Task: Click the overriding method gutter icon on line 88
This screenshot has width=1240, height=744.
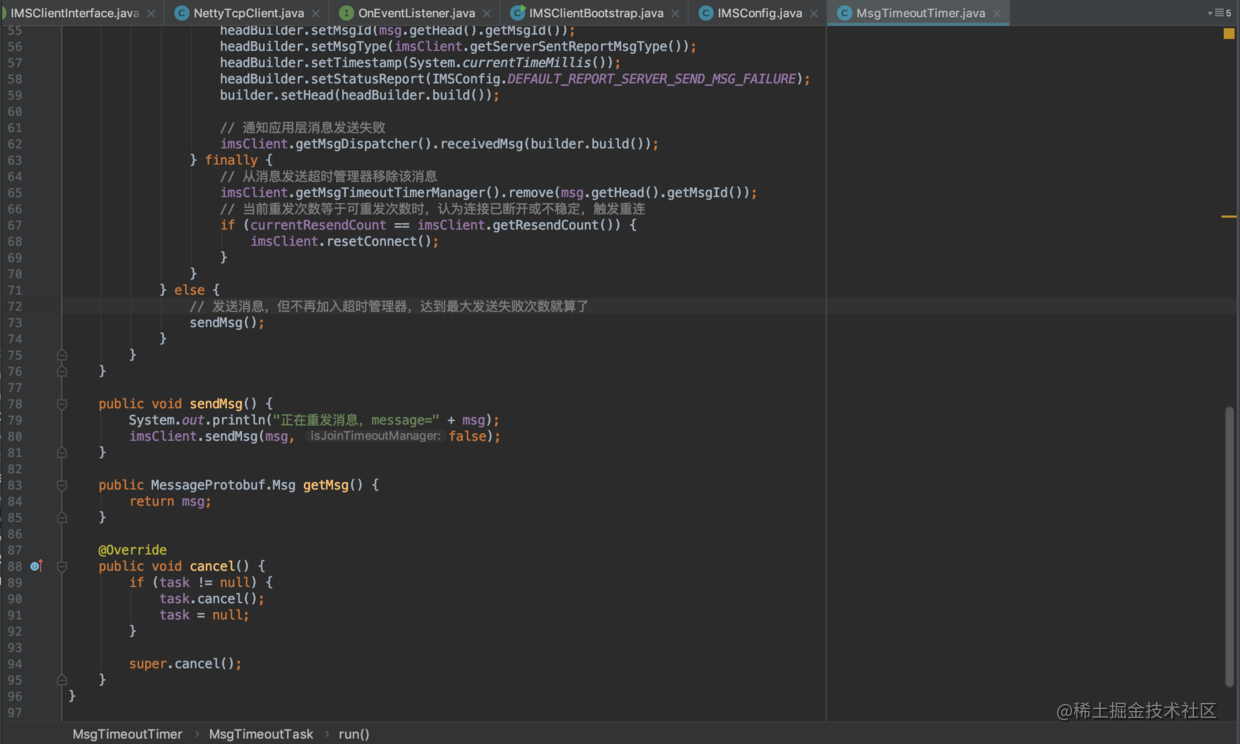Action: point(36,566)
